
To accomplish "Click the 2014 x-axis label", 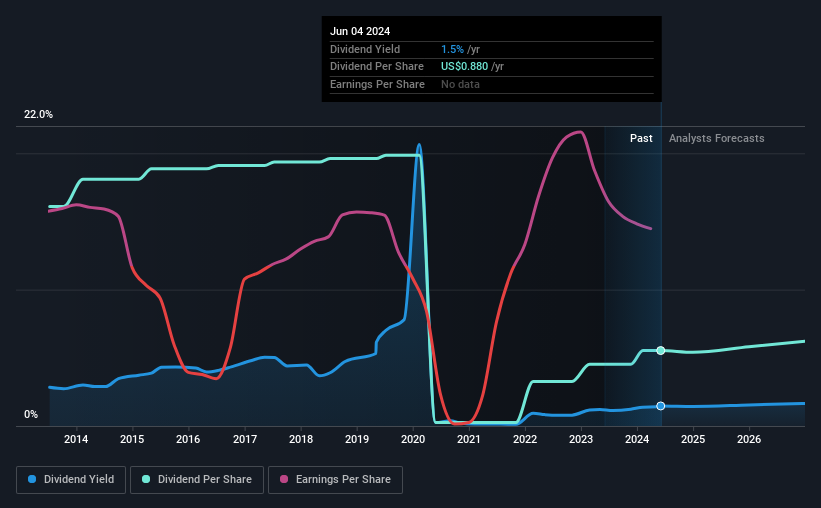I will pos(76,439).
